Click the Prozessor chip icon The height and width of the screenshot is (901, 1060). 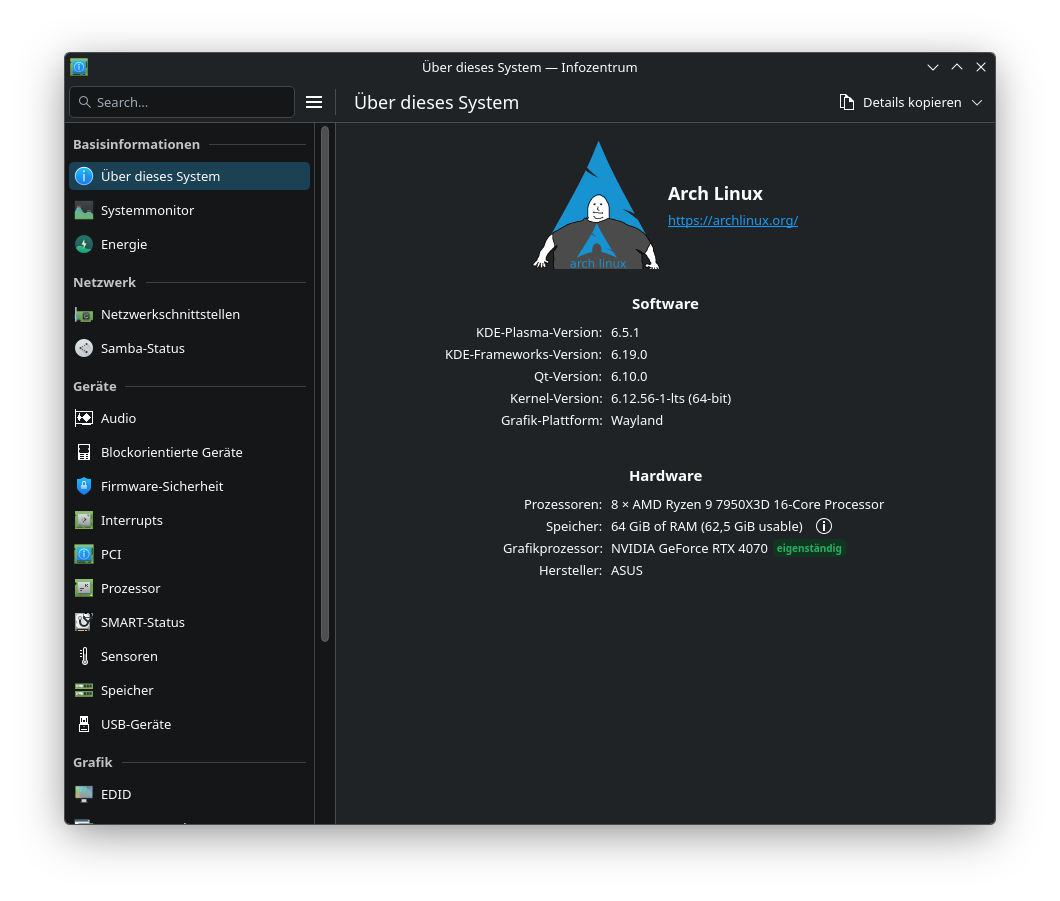pos(84,589)
